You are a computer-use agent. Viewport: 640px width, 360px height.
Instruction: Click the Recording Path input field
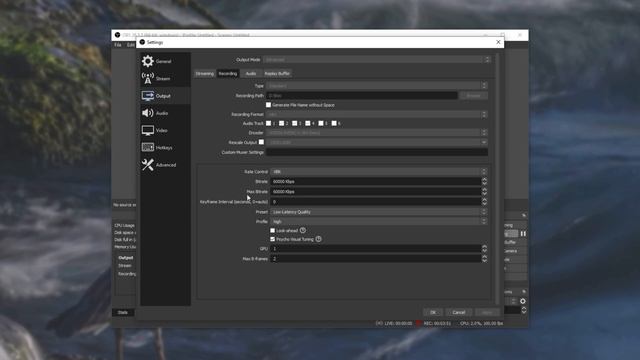click(x=362, y=96)
